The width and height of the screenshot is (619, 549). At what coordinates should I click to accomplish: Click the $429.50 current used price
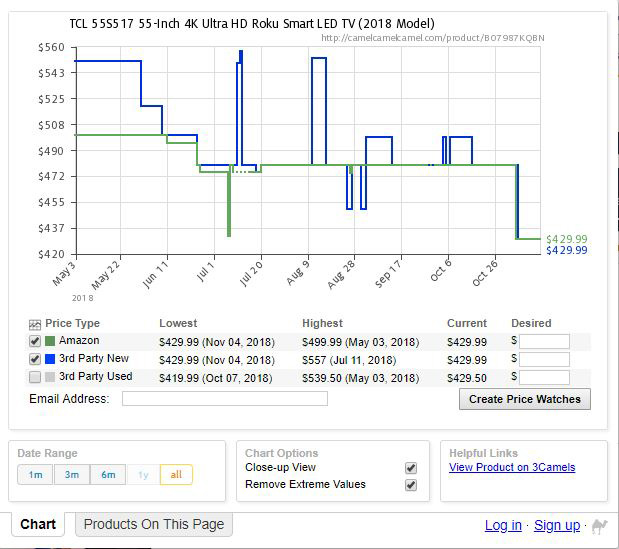tap(467, 378)
